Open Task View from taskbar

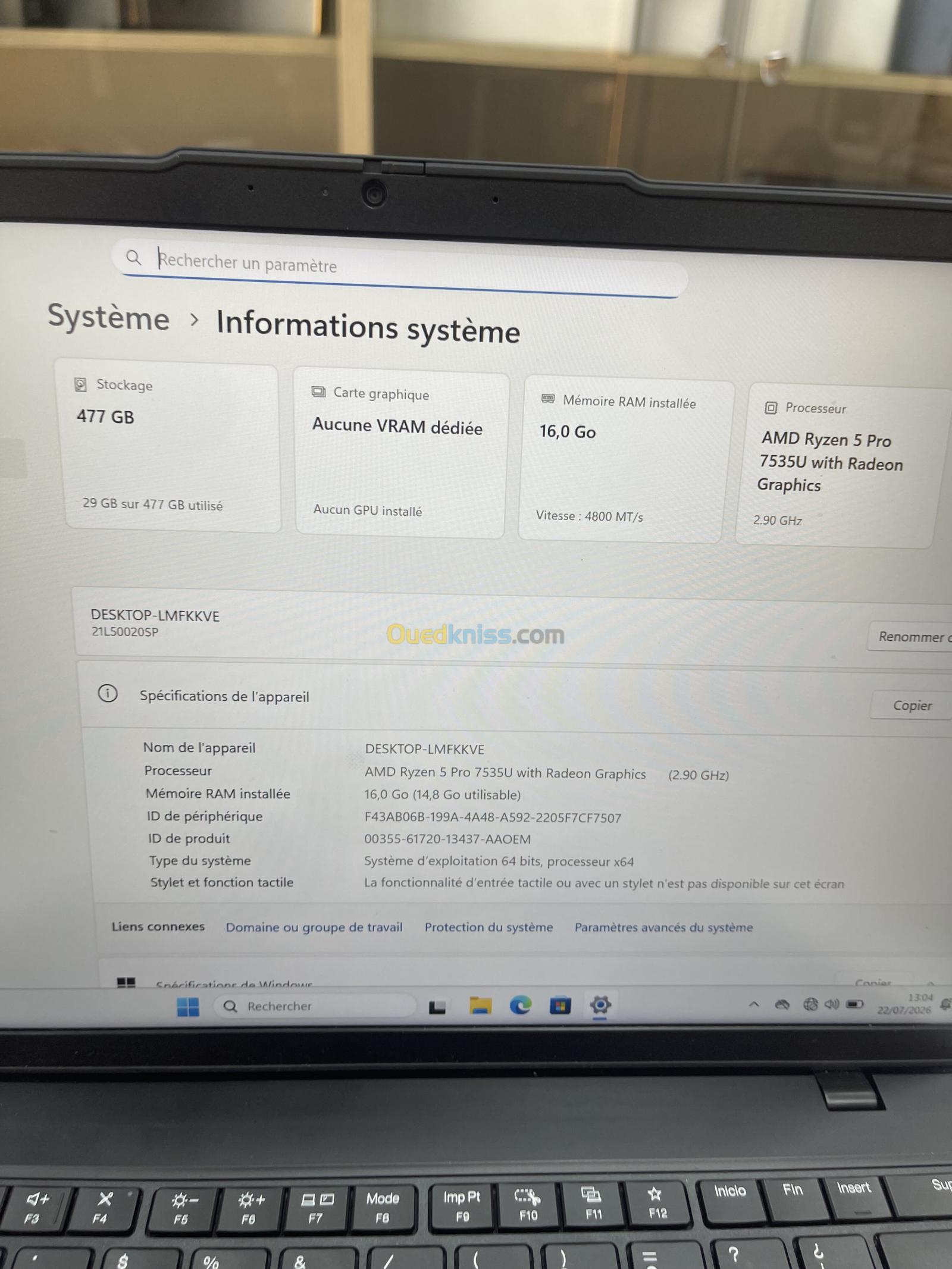[437, 1007]
